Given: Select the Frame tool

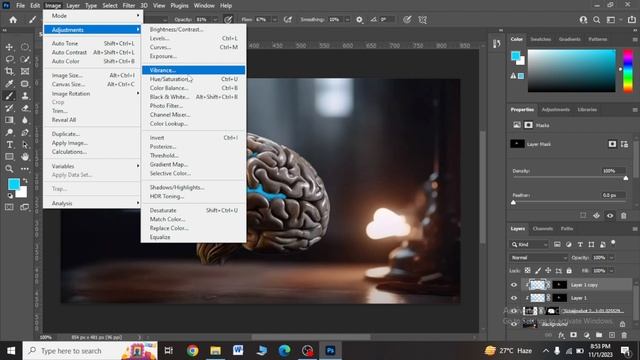Looking at the screenshot, I should click(x=25, y=71).
